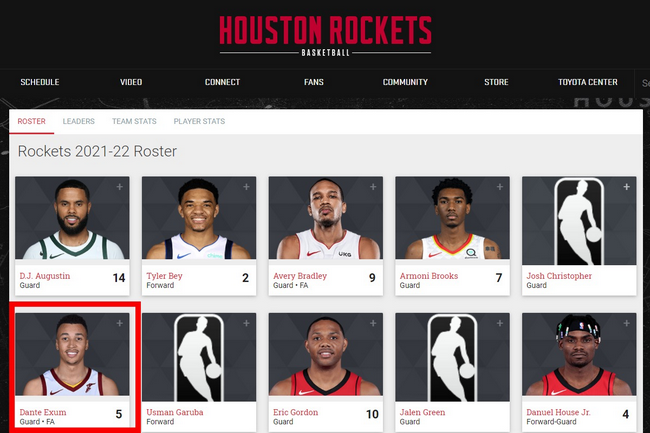Expand Usman Garuba's card with plus icon
The image size is (650, 433).
(246, 323)
